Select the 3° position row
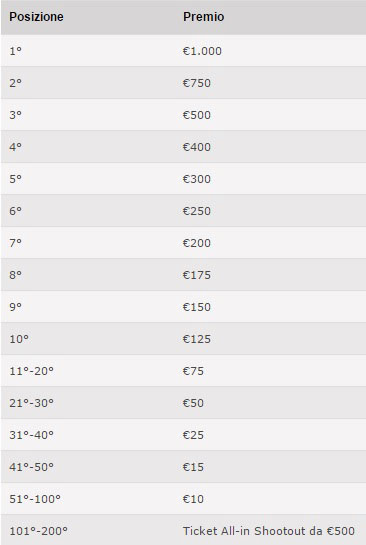366x545 pixels. pyautogui.click(x=183, y=115)
